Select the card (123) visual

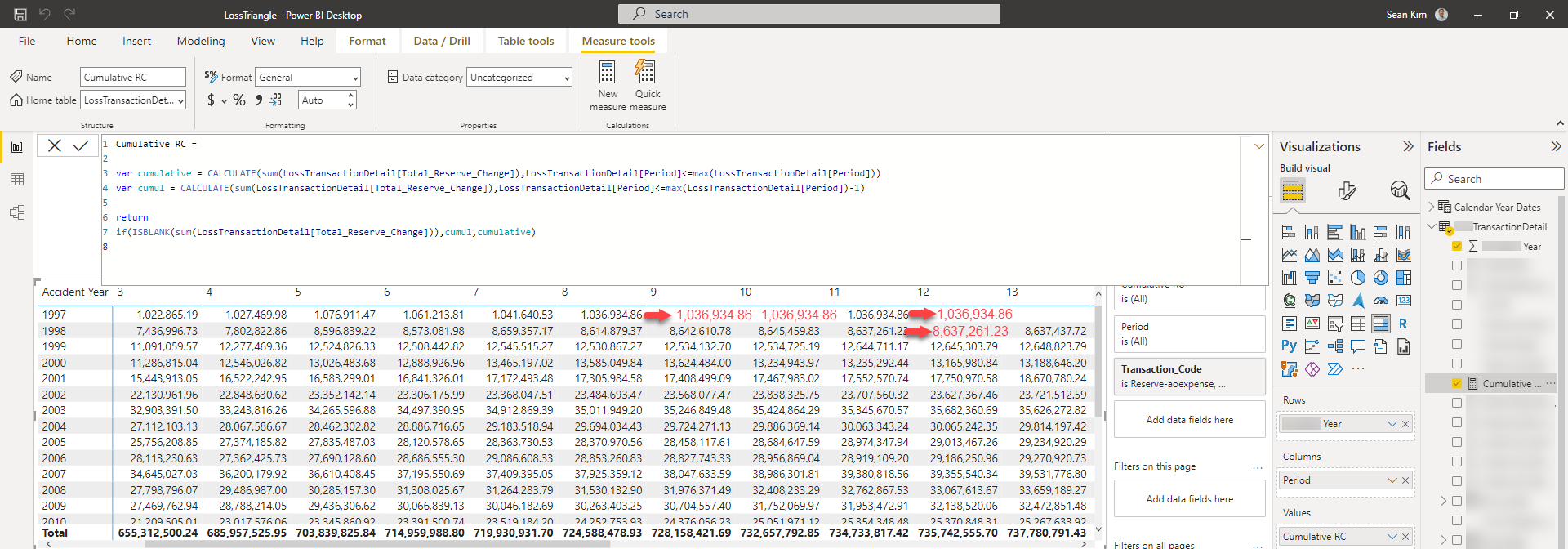pyautogui.click(x=1404, y=301)
